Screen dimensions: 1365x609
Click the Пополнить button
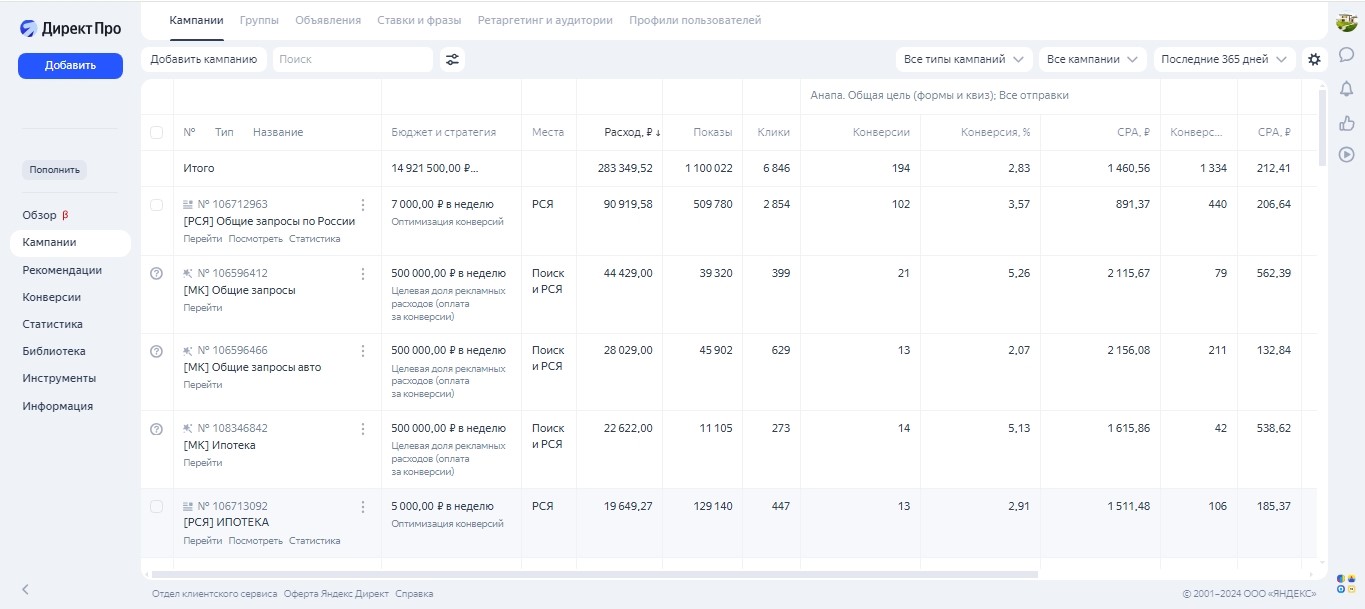[x=54, y=170]
